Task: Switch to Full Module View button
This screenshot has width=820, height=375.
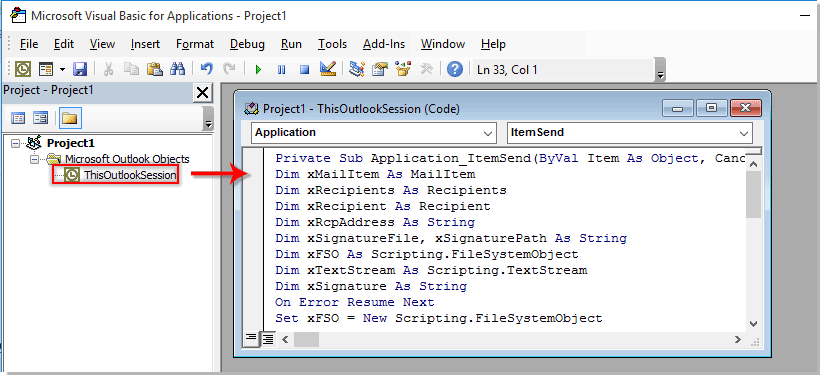Action: tap(268, 339)
